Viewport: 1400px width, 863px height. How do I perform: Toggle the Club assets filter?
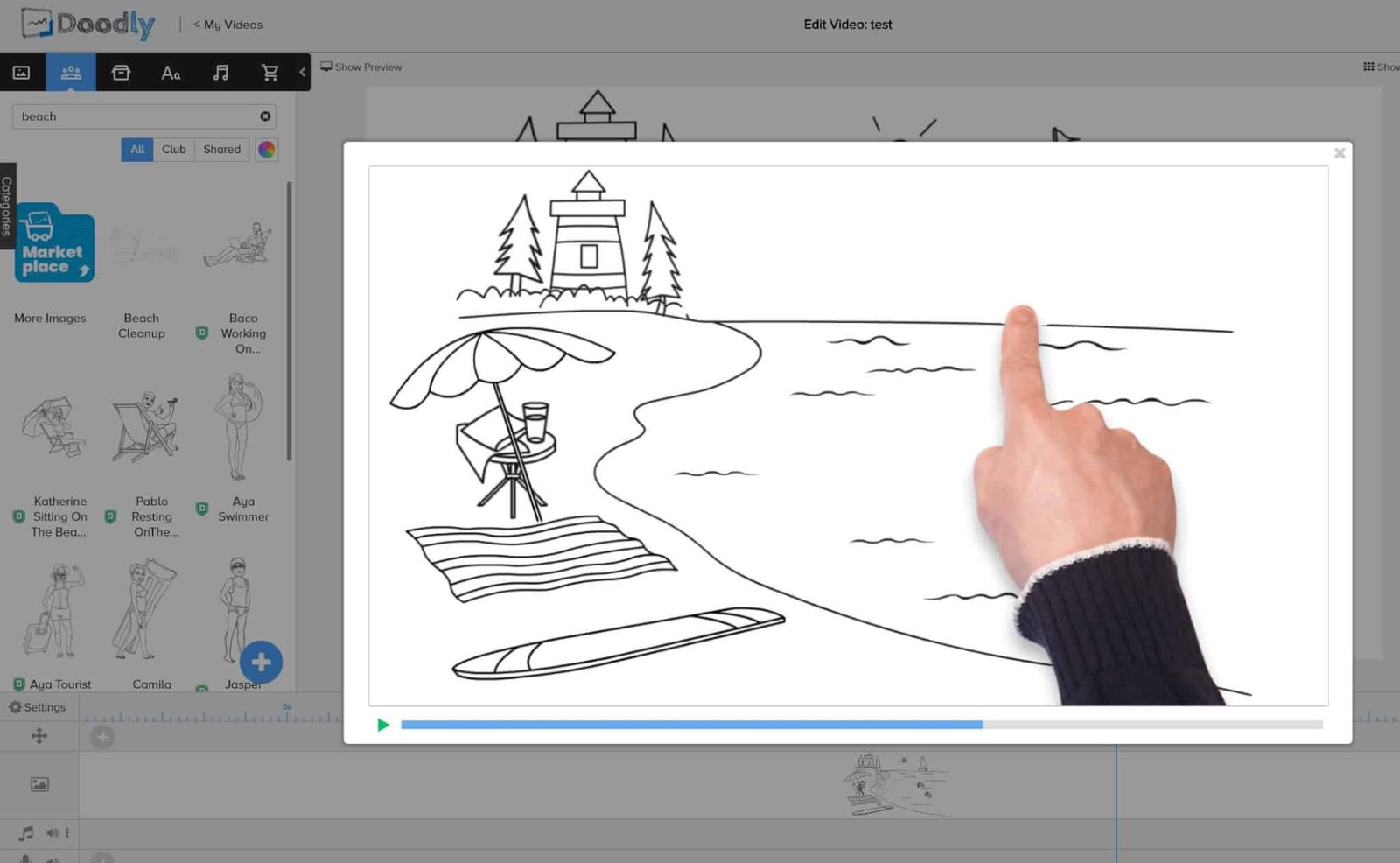173,149
